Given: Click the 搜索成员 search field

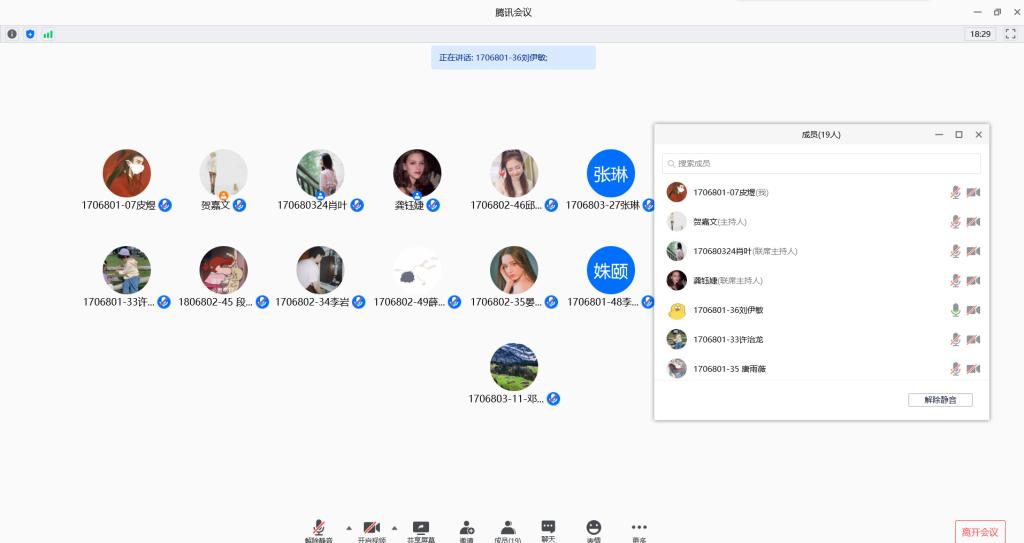Looking at the screenshot, I should click(821, 163).
